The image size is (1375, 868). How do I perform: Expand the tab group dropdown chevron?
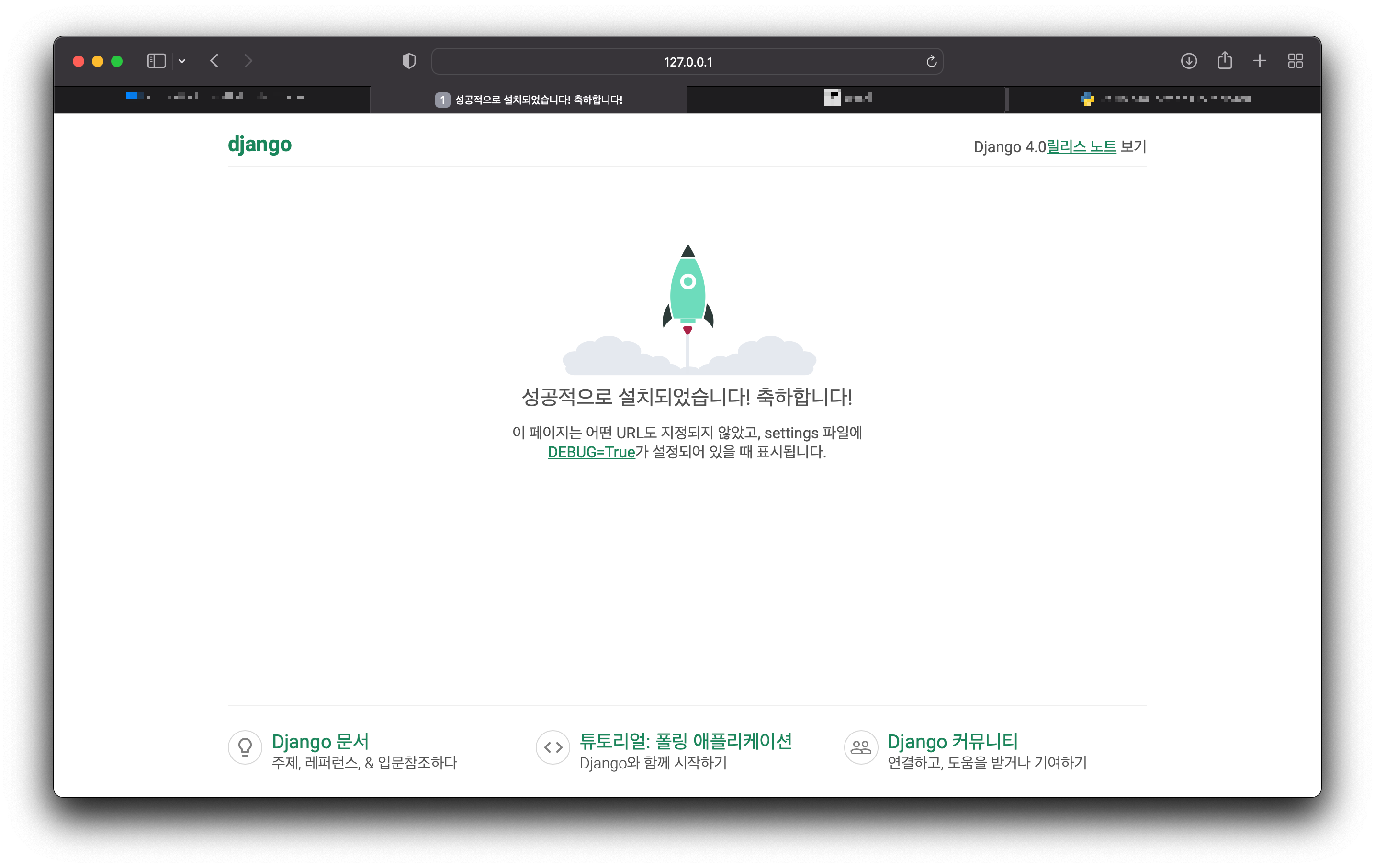[182, 61]
